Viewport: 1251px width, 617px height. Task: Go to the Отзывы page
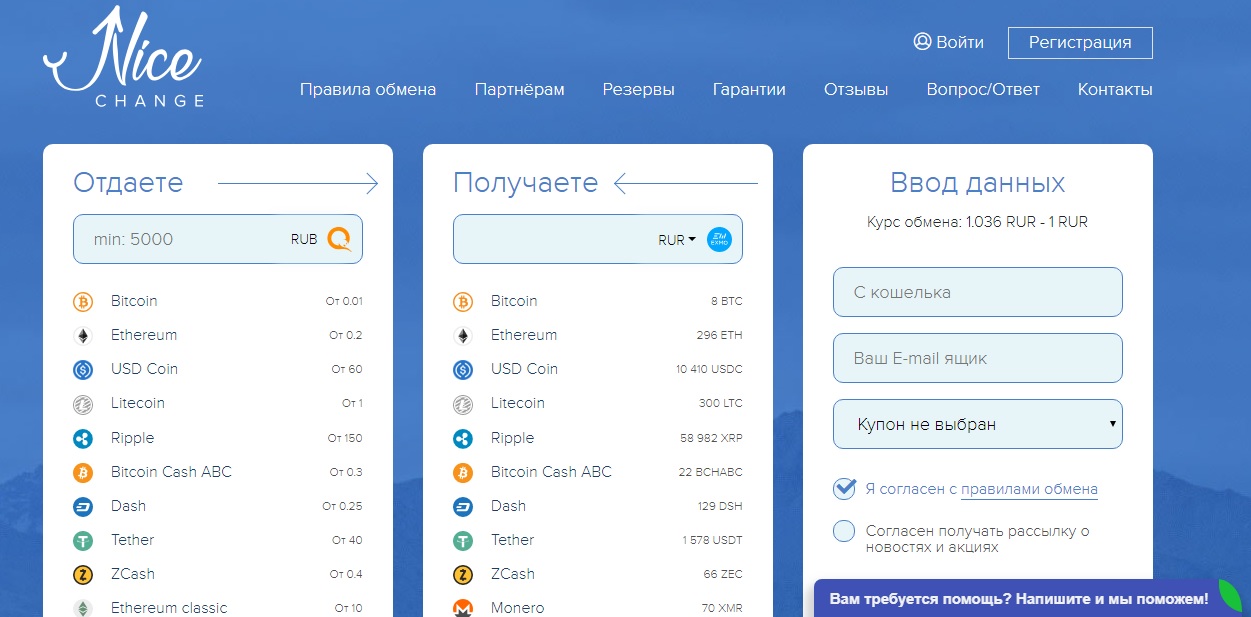[855, 89]
